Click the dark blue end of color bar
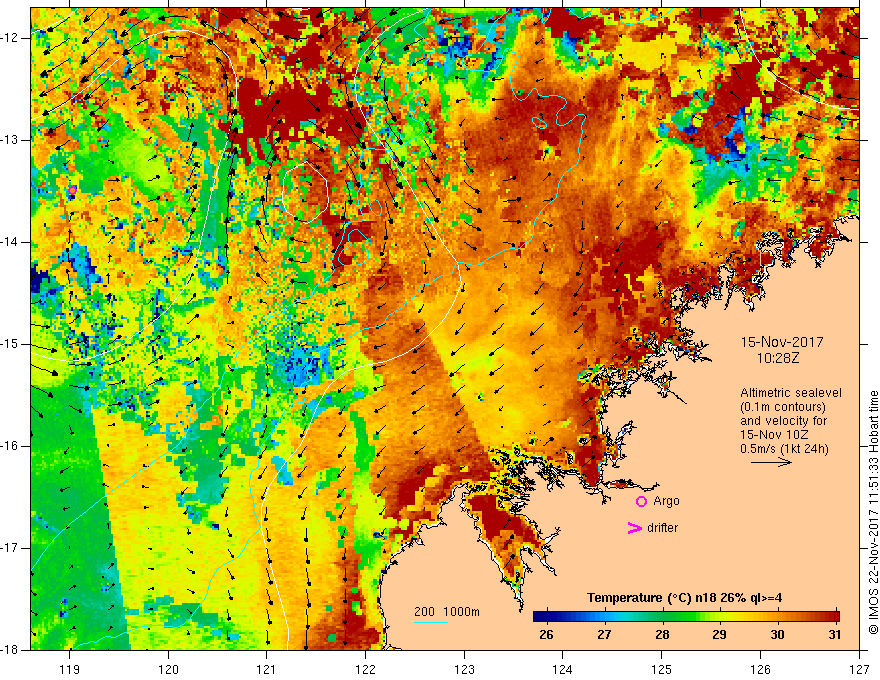The image size is (880, 680). [540, 616]
